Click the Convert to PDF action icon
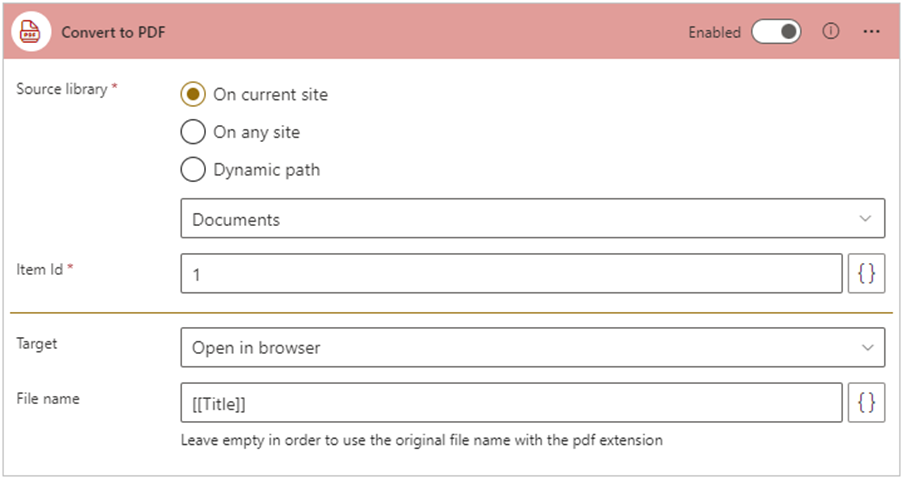Image resolution: width=903 pixels, height=479 pixels. [x=31, y=32]
